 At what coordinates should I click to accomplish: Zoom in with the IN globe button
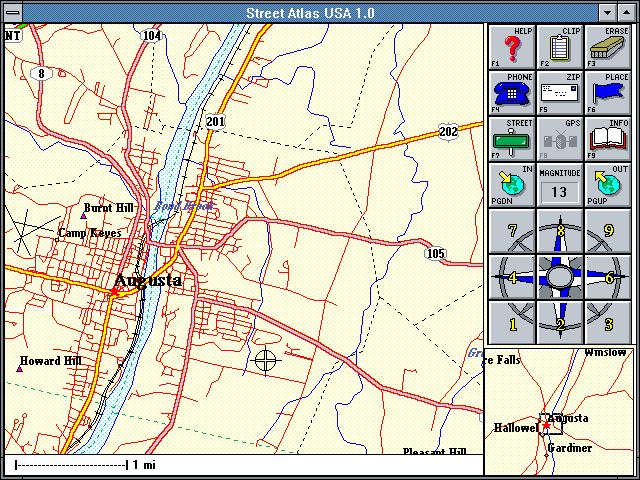click(511, 185)
